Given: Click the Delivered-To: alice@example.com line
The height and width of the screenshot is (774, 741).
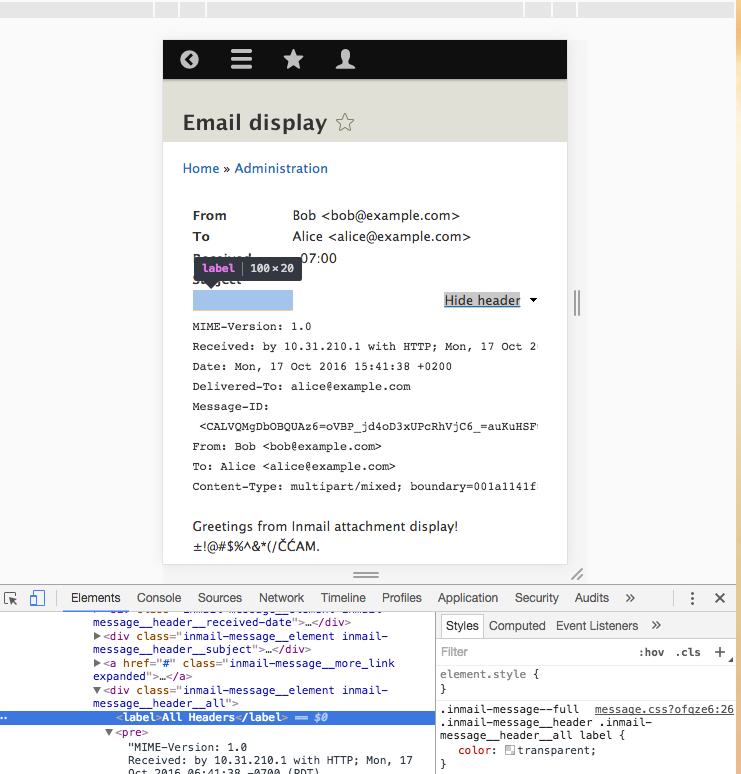Looking at the screenshot, I should 301,387.
